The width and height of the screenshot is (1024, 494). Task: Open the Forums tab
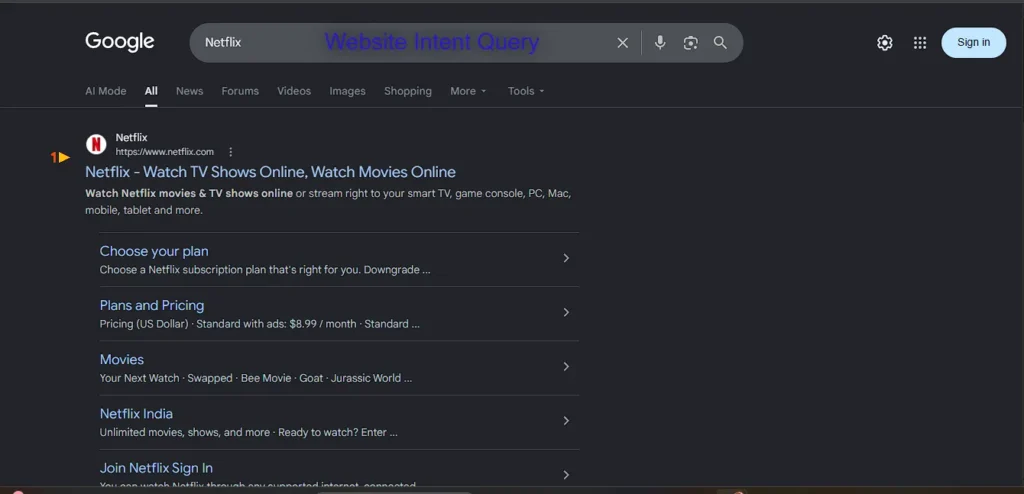240,91
